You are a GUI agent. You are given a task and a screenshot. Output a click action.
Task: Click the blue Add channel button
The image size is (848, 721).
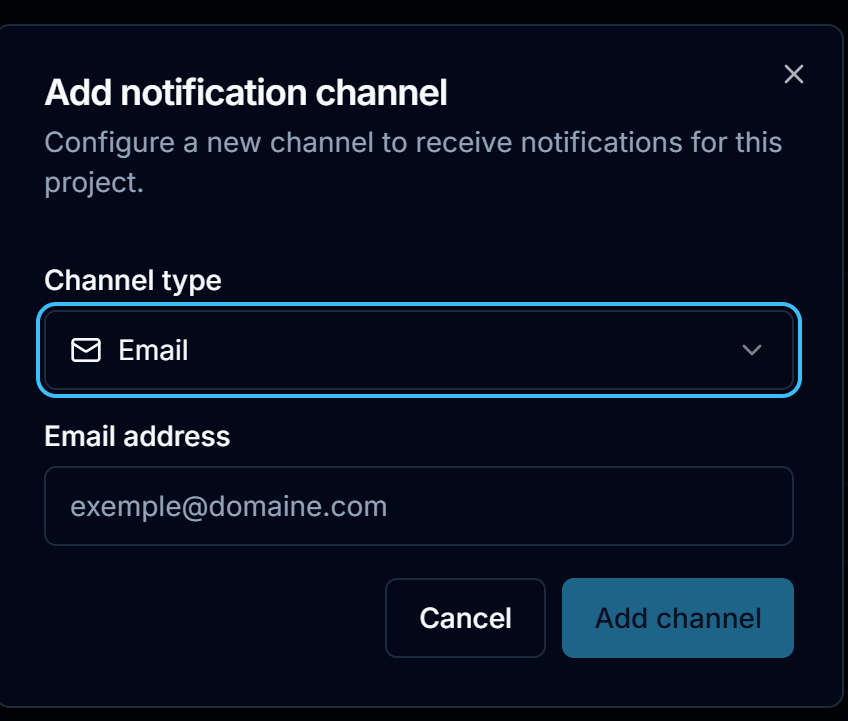coord(678,618)
